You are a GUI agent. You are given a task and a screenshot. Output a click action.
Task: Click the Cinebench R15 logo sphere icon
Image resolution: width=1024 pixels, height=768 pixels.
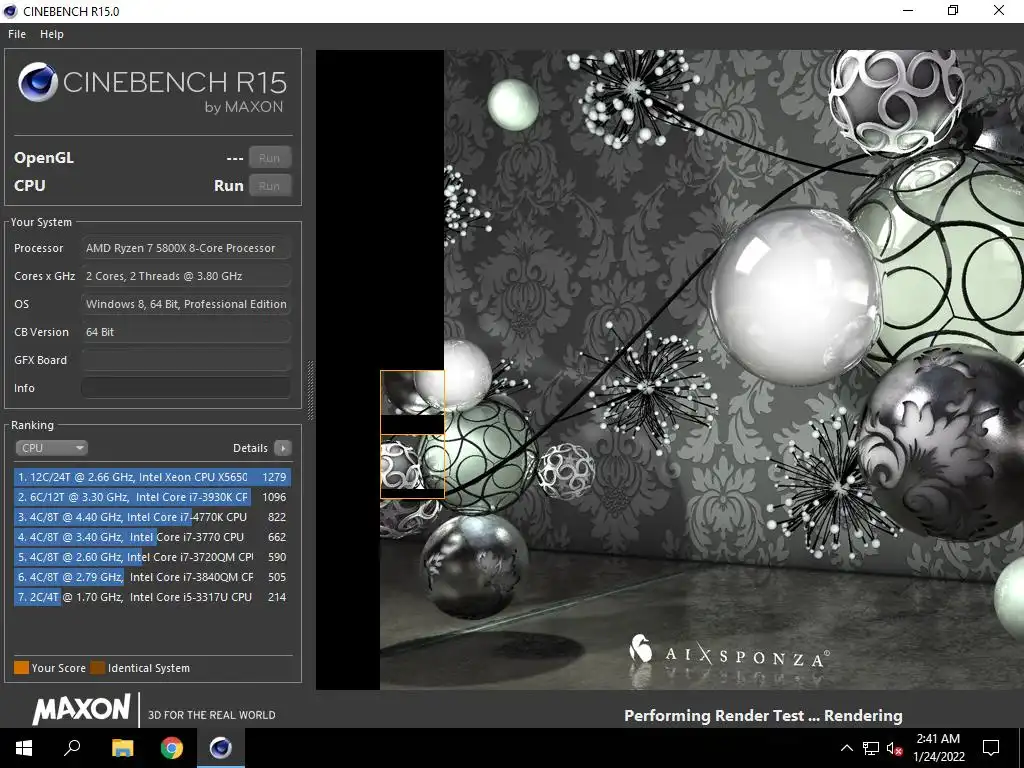(38, 82)
